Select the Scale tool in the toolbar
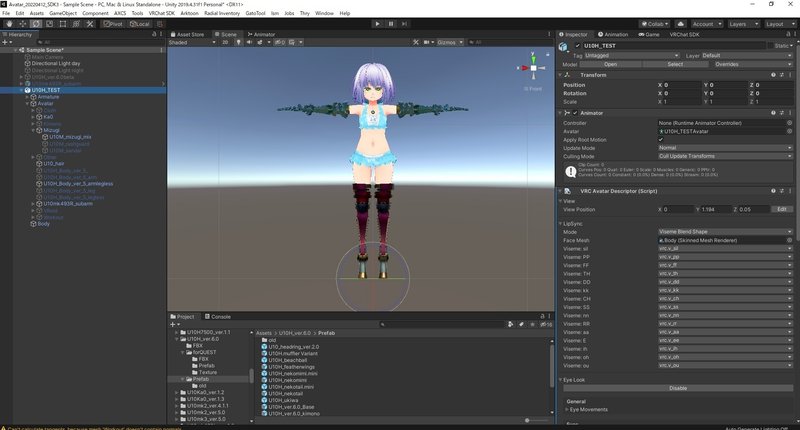The image size is (800, 430). click(x=49, y=24)
